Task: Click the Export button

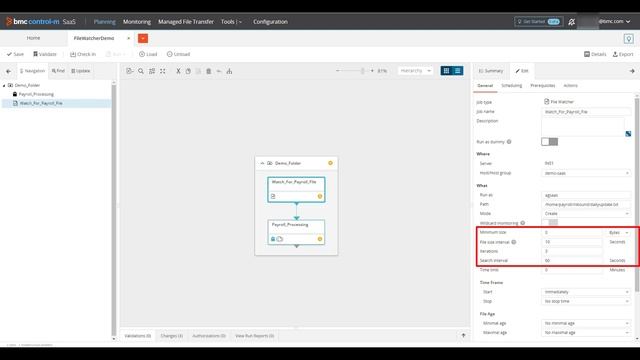Action: coord(623,54)
